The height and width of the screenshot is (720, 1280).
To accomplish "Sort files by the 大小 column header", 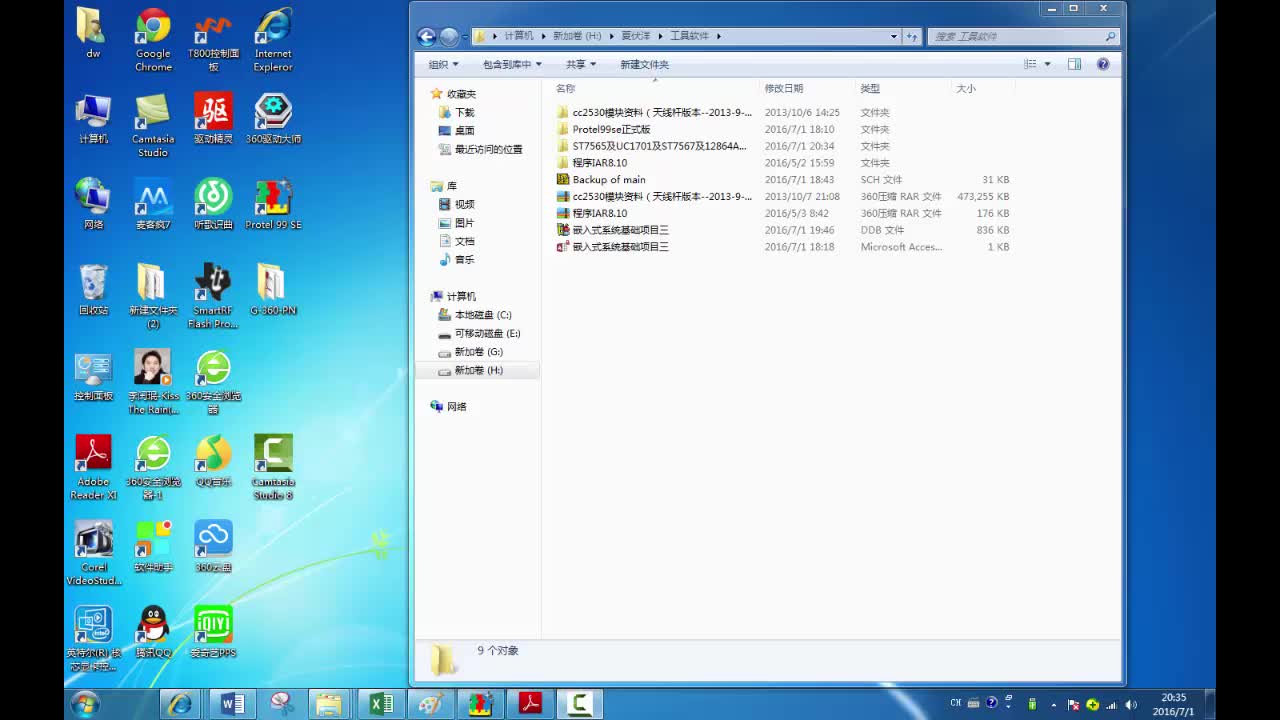I will tap(983, 88).
